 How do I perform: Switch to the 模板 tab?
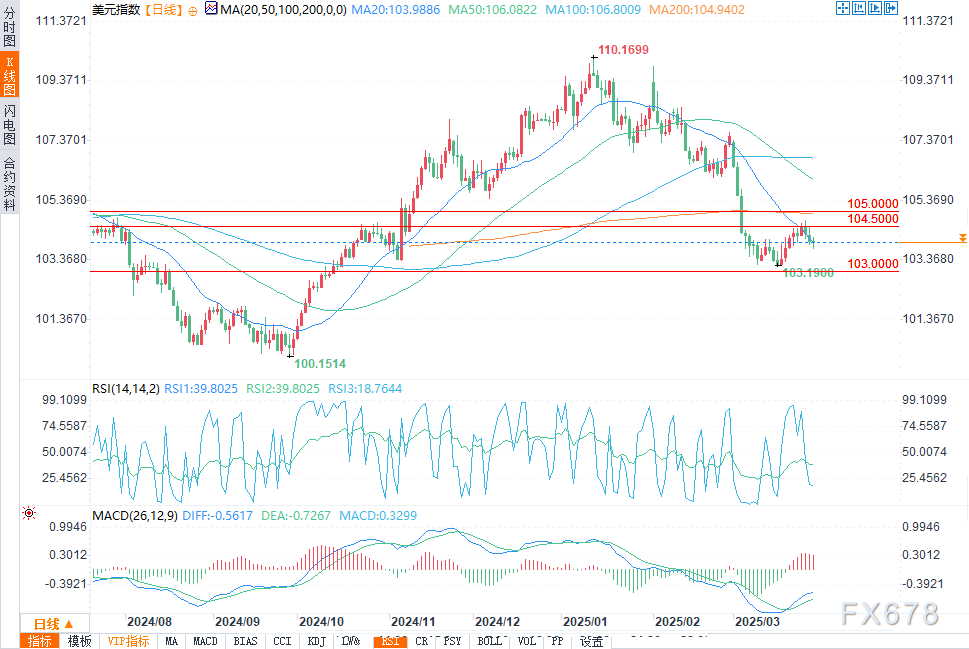click(79, 641)
